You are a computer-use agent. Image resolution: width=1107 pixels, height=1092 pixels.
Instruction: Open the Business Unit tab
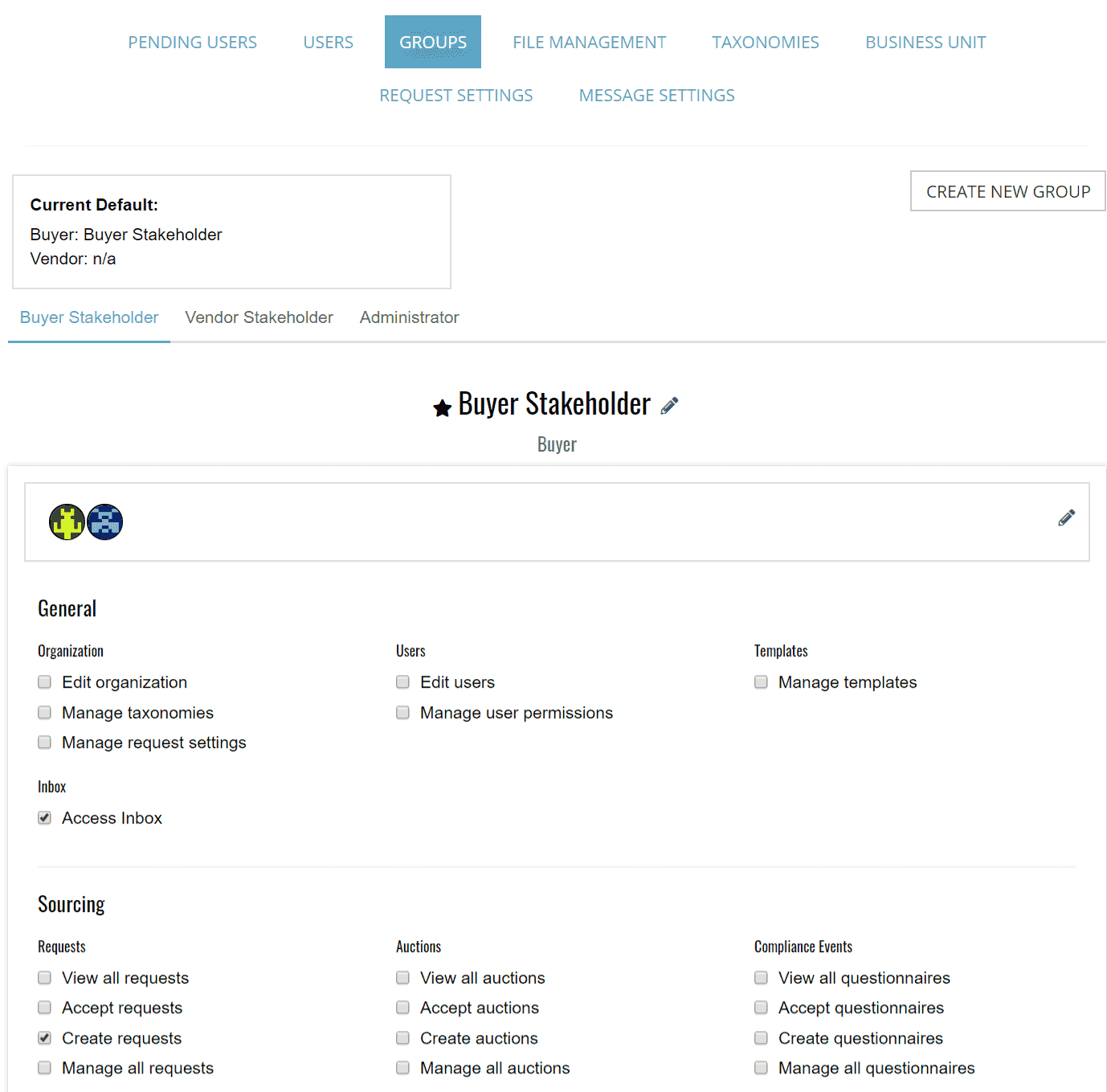click(x=925, y=43)
